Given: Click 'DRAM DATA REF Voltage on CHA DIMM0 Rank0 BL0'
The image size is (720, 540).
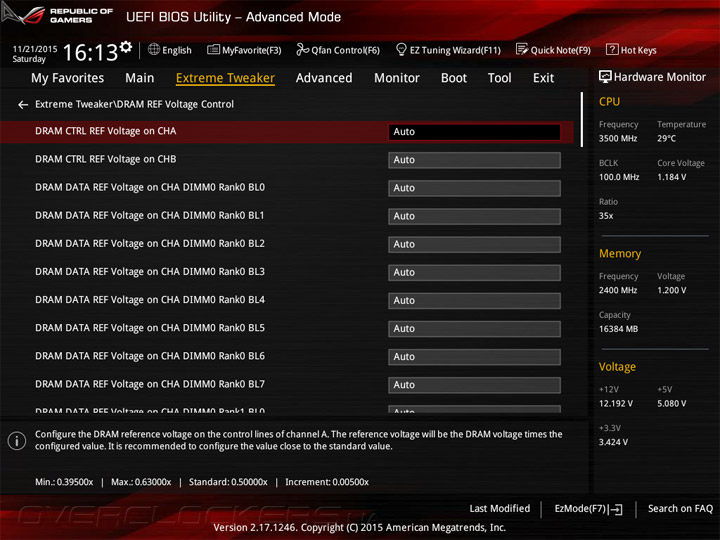Looking at the screenshot, I should [150, 187].
